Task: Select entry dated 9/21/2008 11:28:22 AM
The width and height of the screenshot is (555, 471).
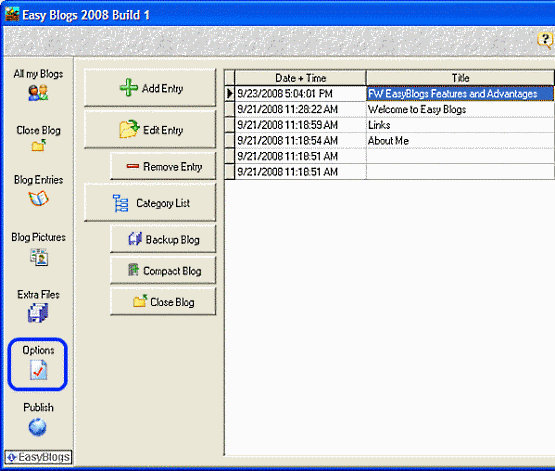Action: [x=301, y=109]
